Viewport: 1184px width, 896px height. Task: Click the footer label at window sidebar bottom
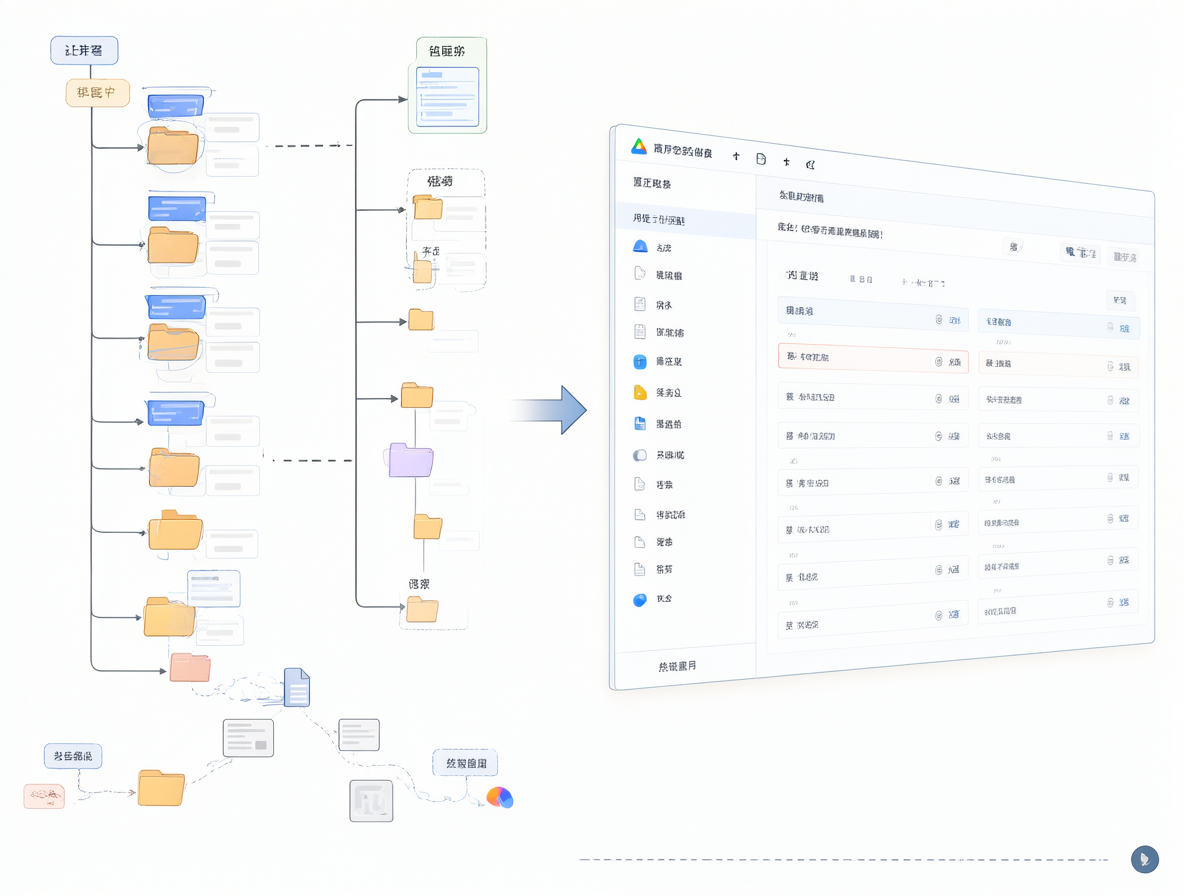coord(677,667)
